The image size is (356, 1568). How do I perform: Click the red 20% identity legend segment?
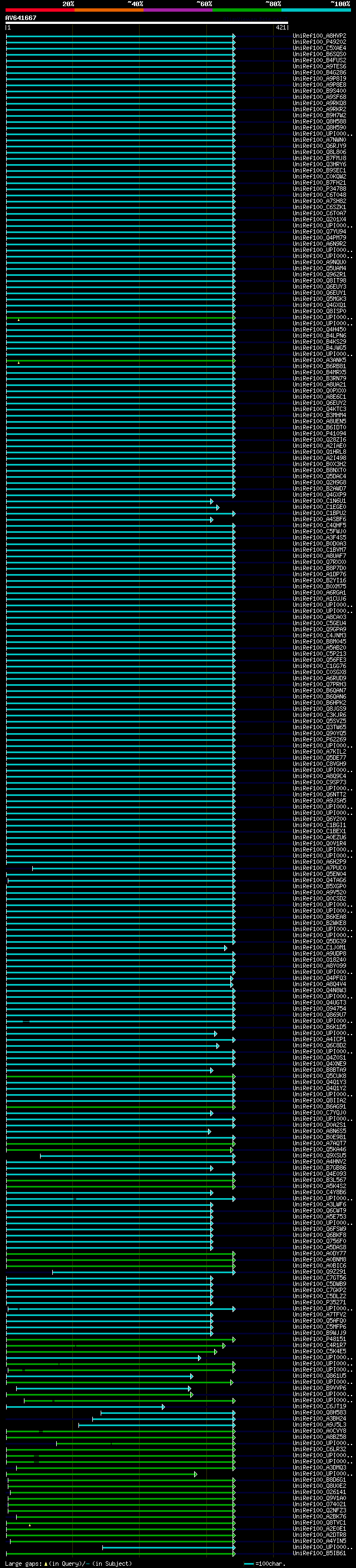(39, 10)
